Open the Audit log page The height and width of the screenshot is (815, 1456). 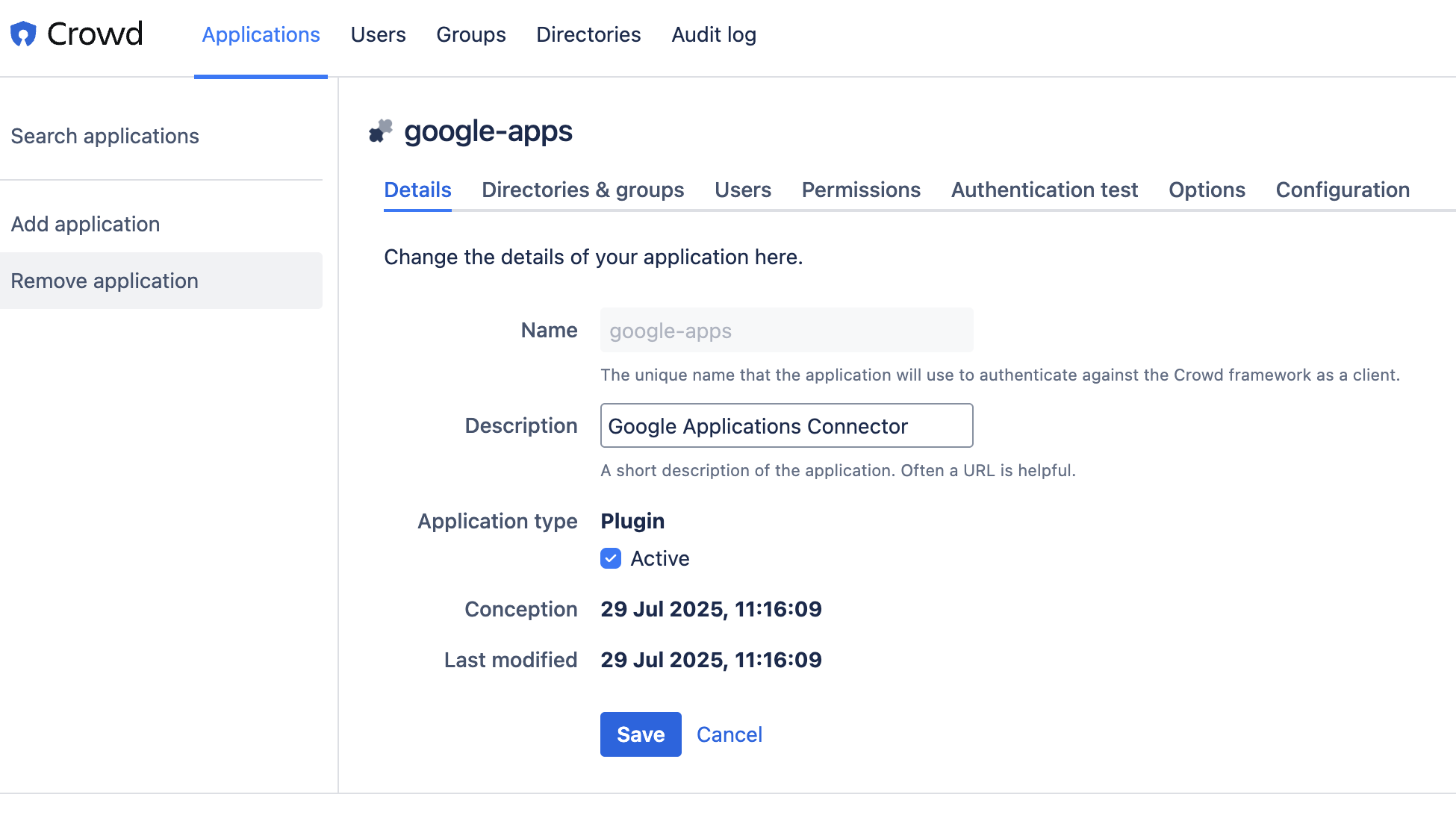click(713, 34)
